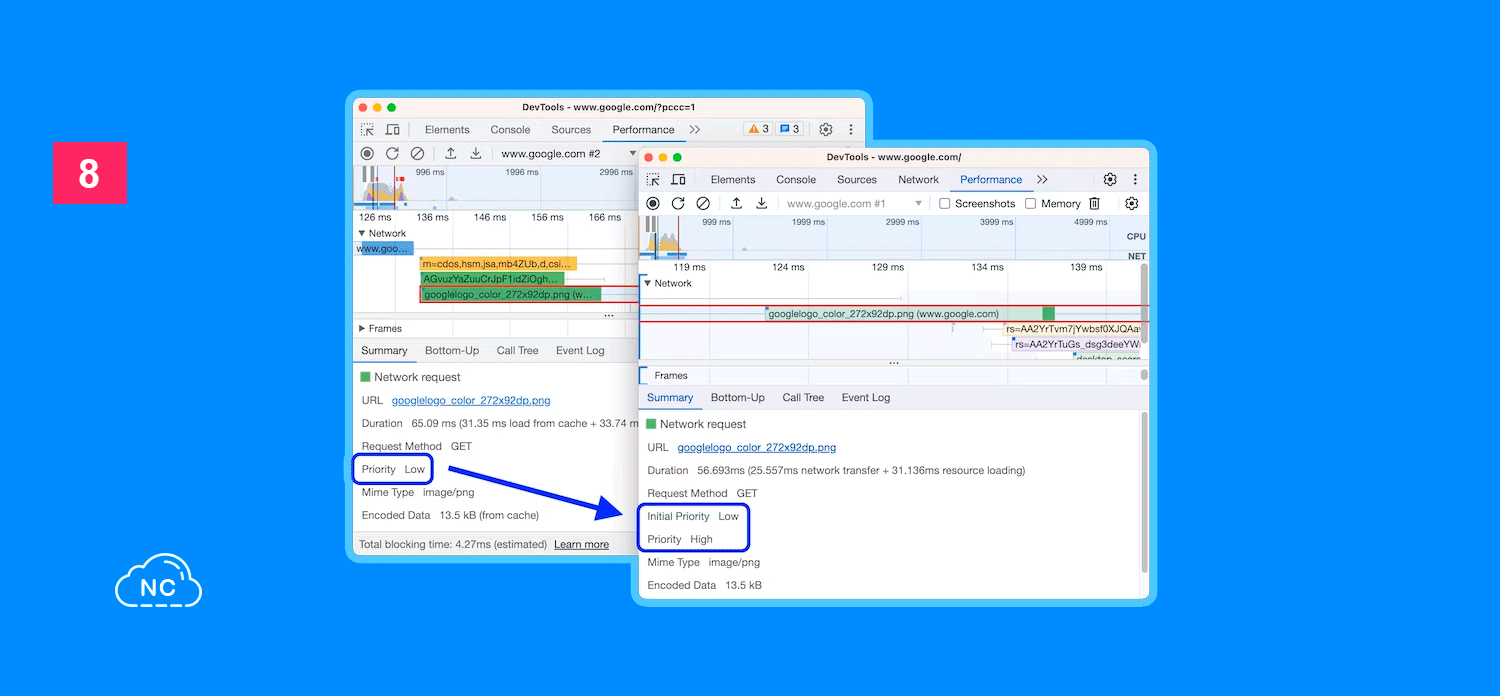The width and height of the screenshot is (1500, 696).
Task: Open settings gear in back DevTools window
Action: (826, 130)
